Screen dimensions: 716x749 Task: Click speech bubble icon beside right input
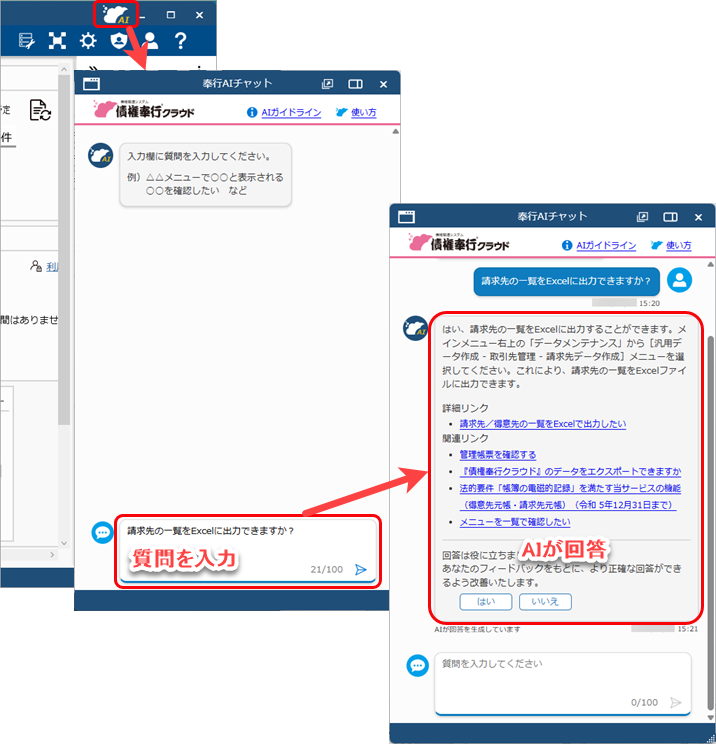417,665
